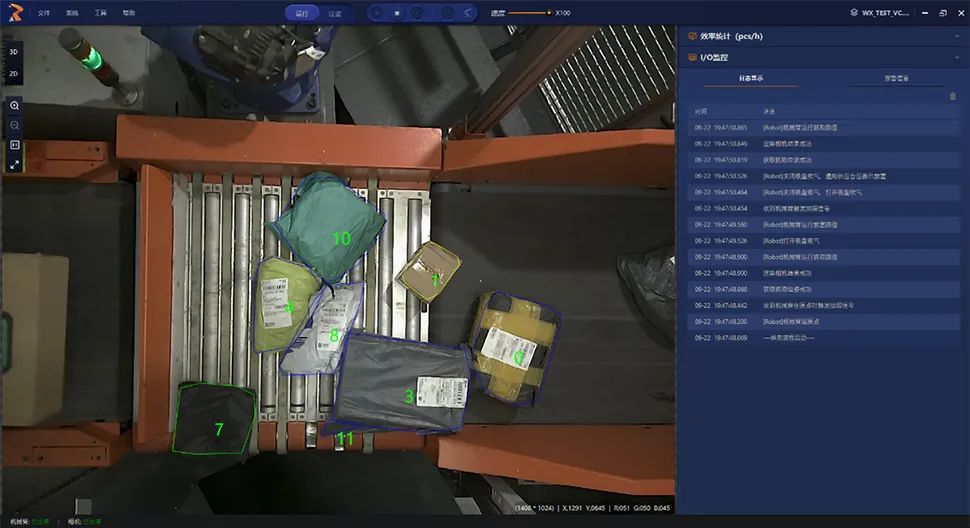The width and height of the screenshot is (970, 528).
Task: Click the 1:1 actual size icon
Action: click(x=14, y=145)
